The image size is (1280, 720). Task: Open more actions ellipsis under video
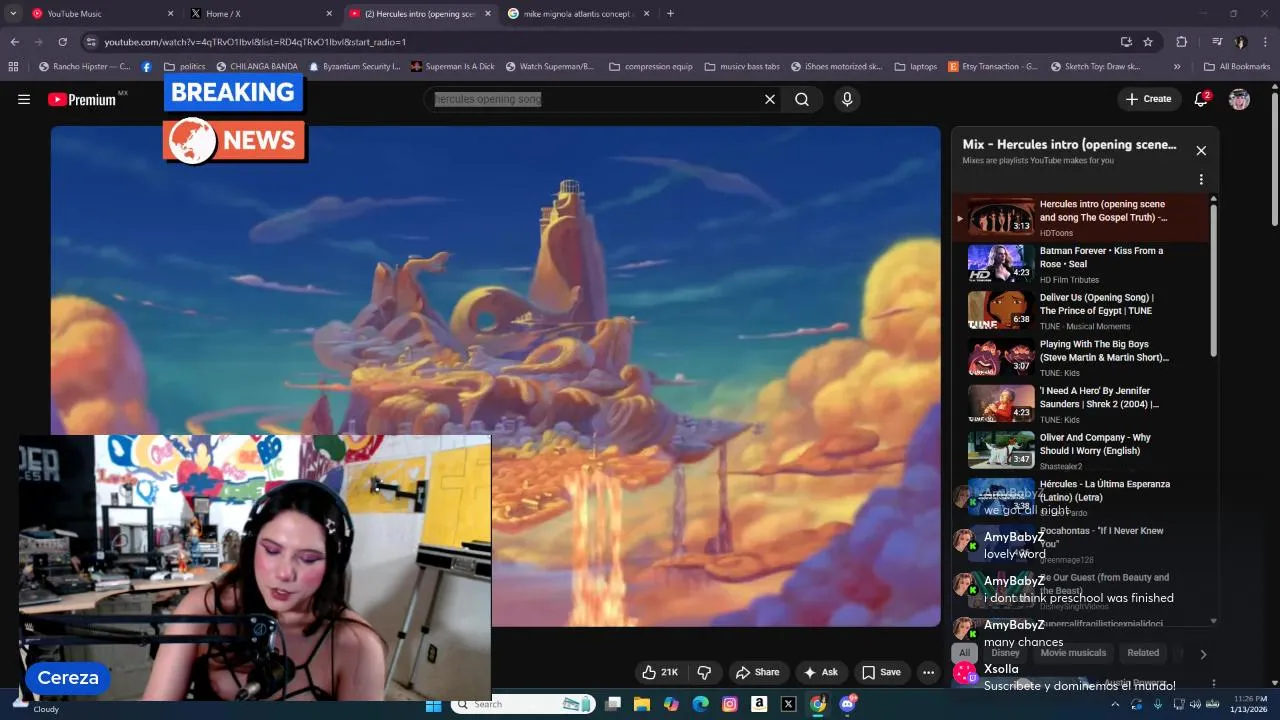[928, 672]
